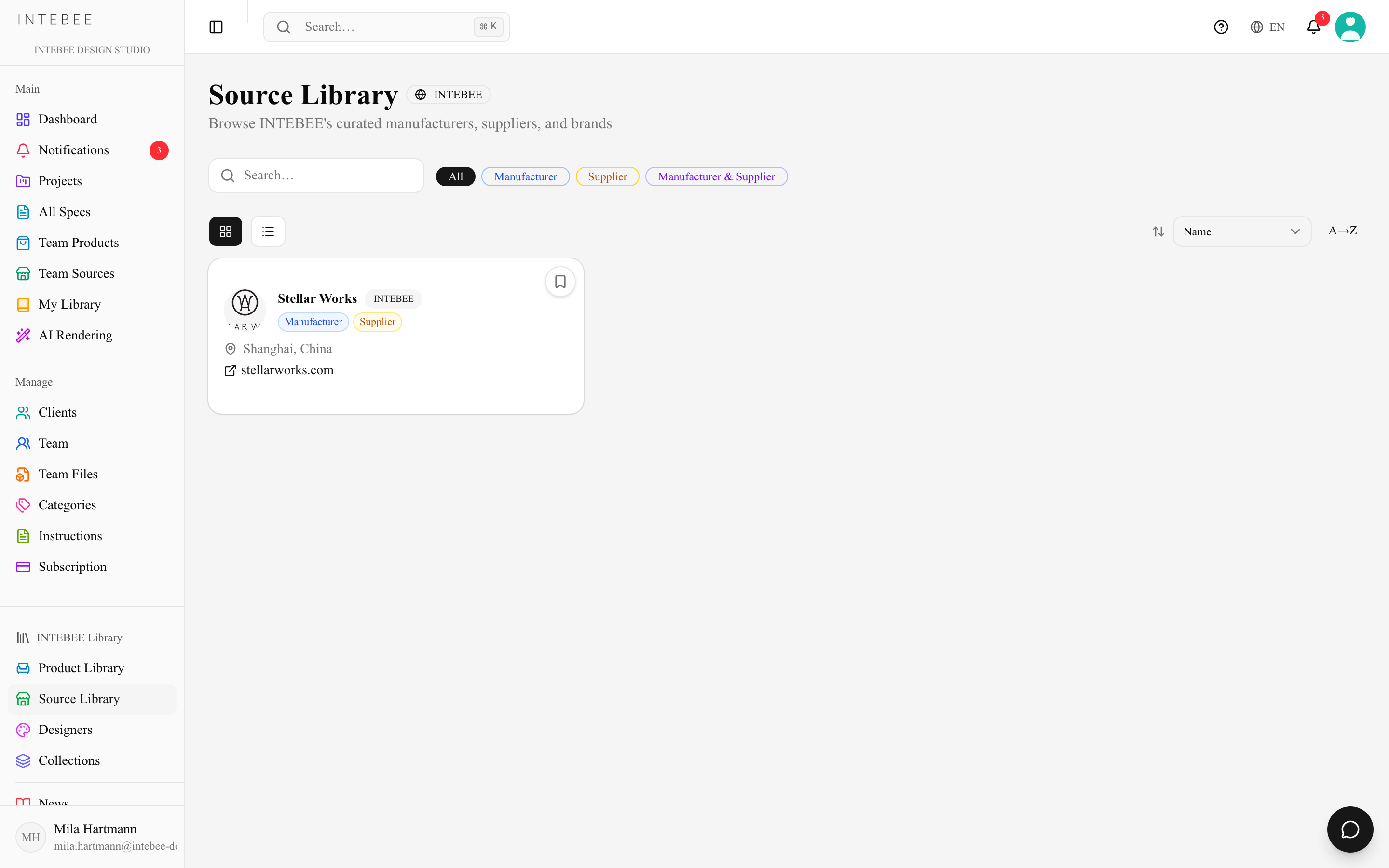1389x868 pixels.
Task: Click the Designers palette icon
Action: (23, 730)
